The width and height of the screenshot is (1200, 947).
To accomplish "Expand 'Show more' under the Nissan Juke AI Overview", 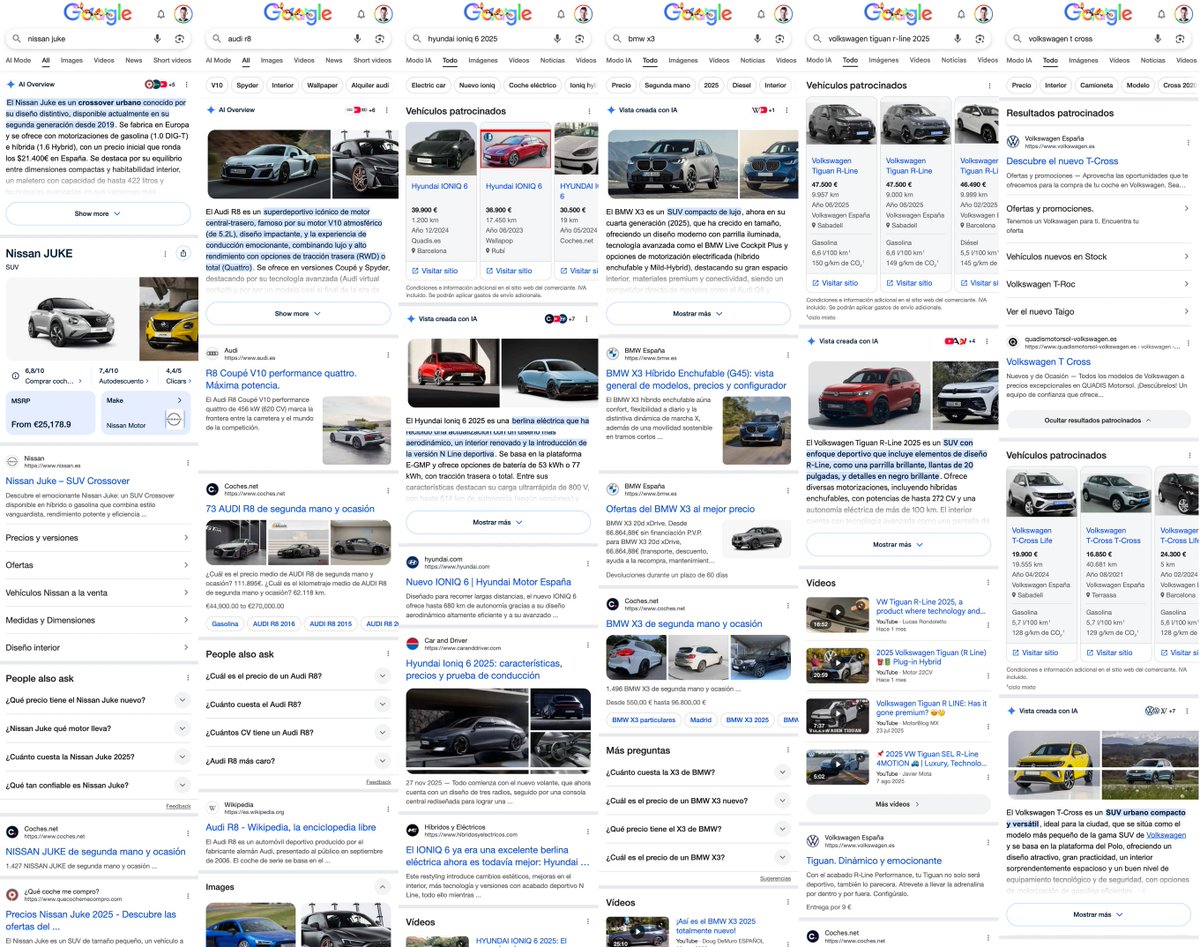I will (98, 213).
